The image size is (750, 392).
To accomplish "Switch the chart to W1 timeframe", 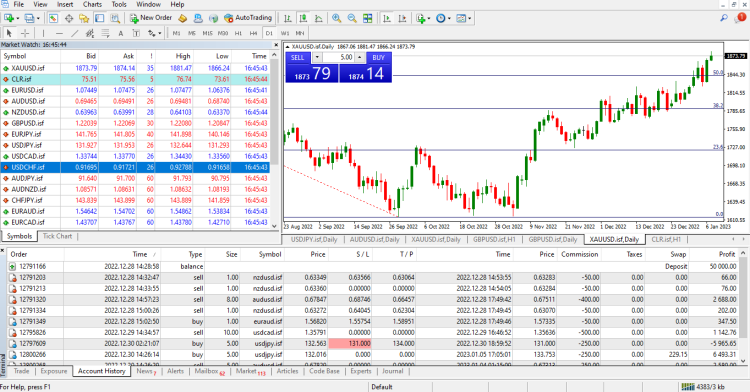I will coord(285,33).
